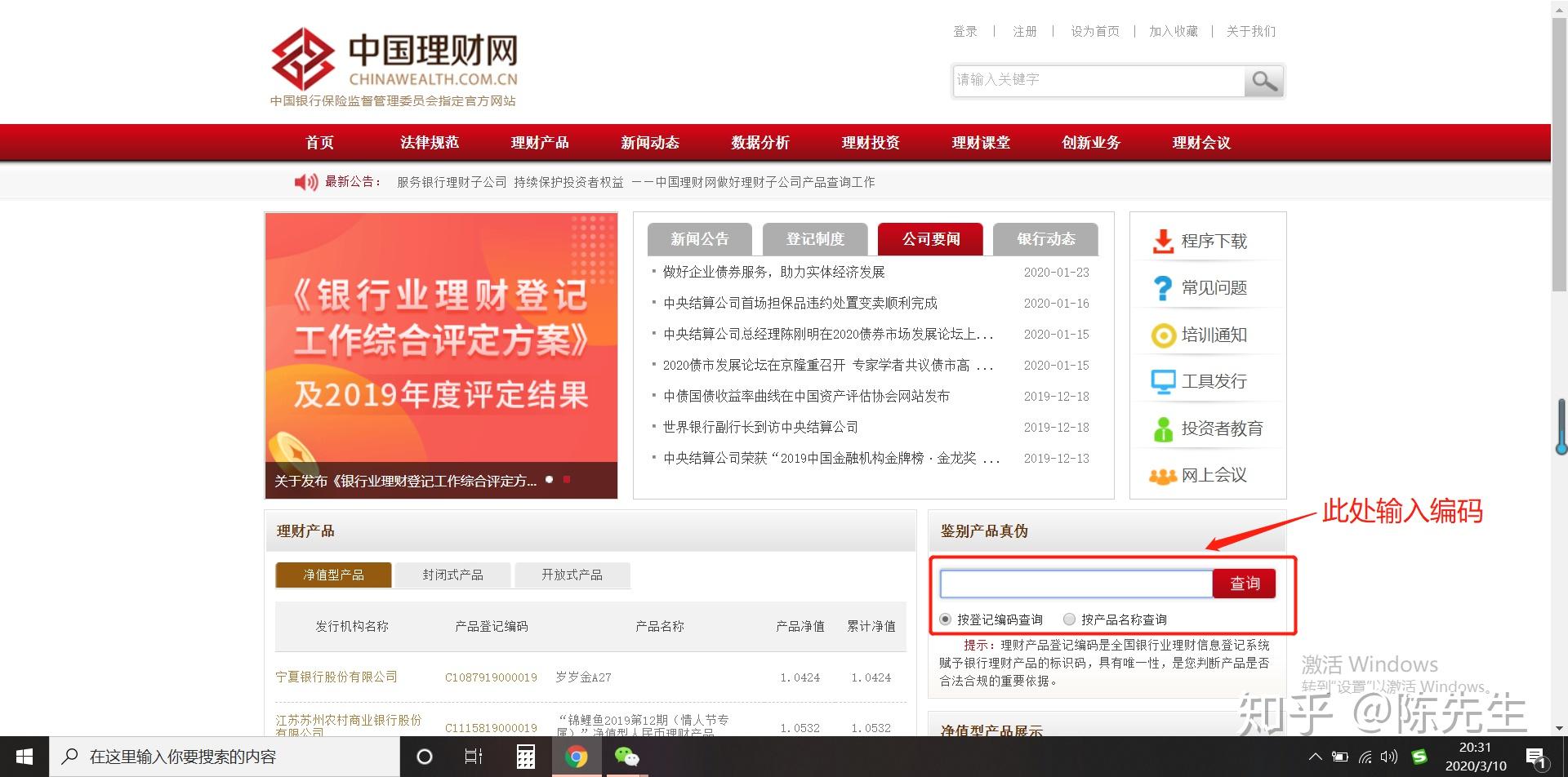Open the 理财会议 navigation item

(x=1201, y=143)
